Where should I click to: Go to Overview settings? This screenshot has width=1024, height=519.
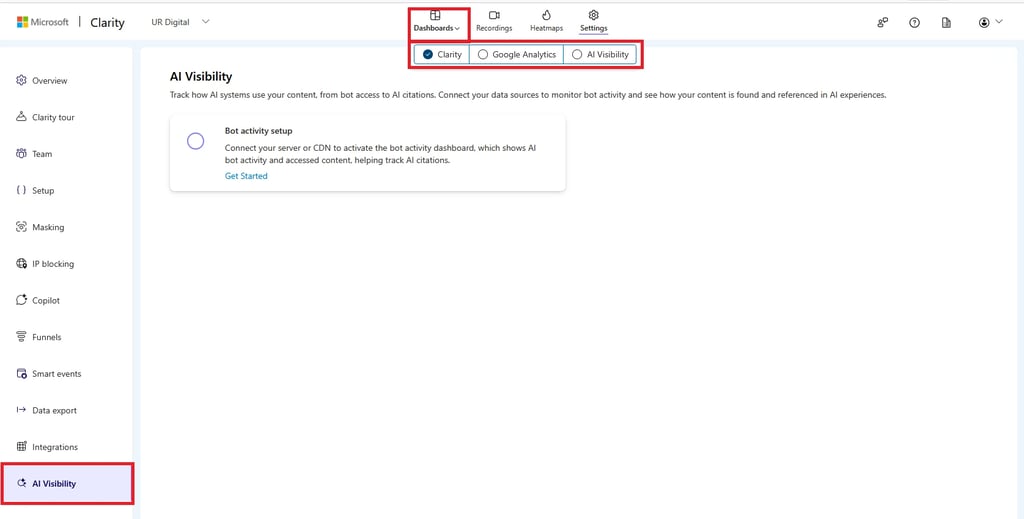click(50, 81)
